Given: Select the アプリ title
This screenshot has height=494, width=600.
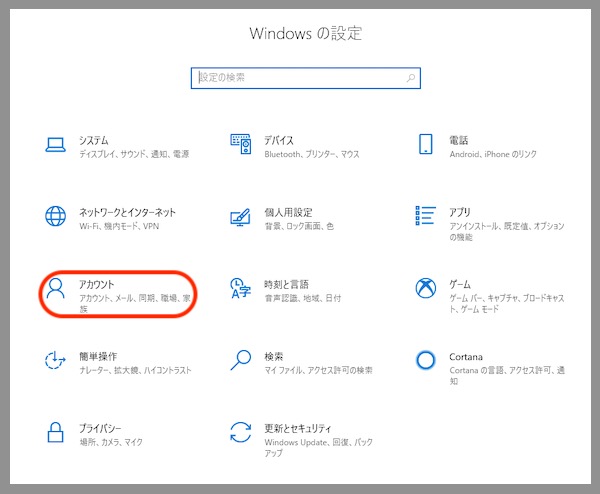Looking at the screenshot, I should click(460, 212).
